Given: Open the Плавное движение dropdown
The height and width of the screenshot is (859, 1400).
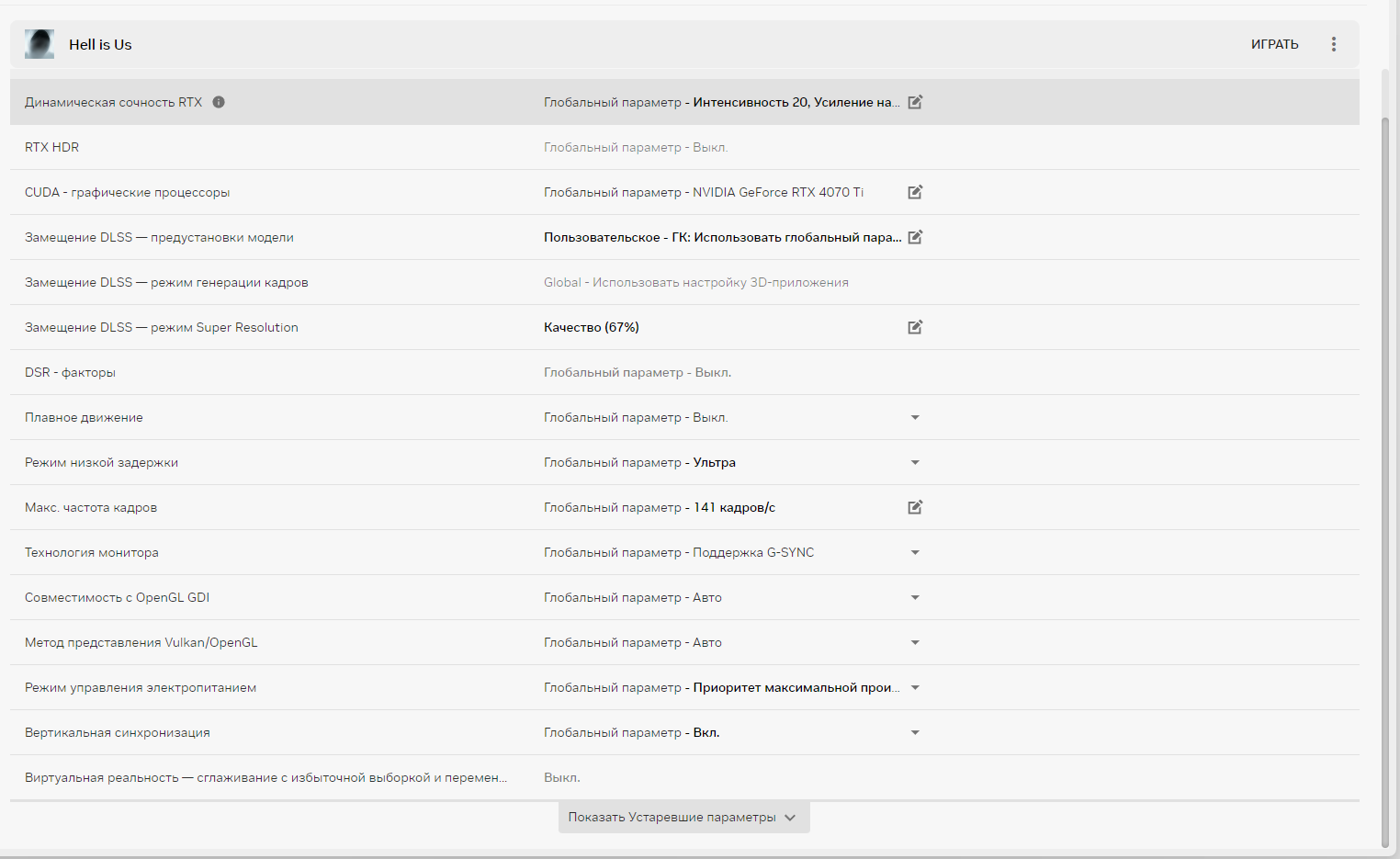Looking at the screenshot, I should pos(915,417).
